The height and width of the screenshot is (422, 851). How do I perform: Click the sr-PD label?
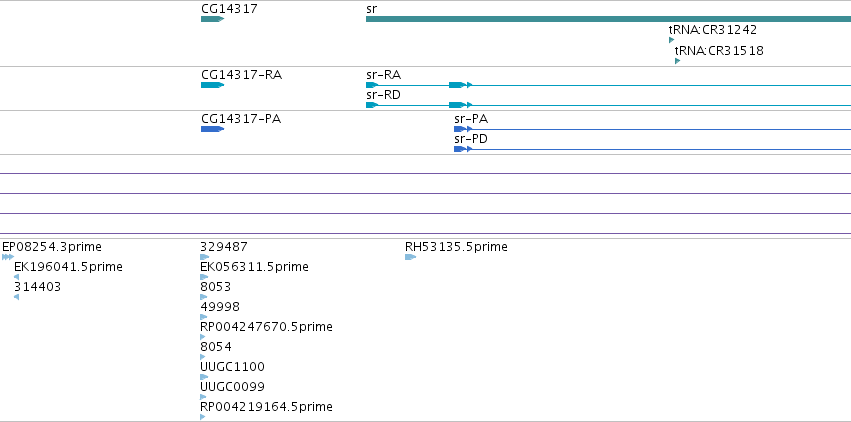pos(471,139)
